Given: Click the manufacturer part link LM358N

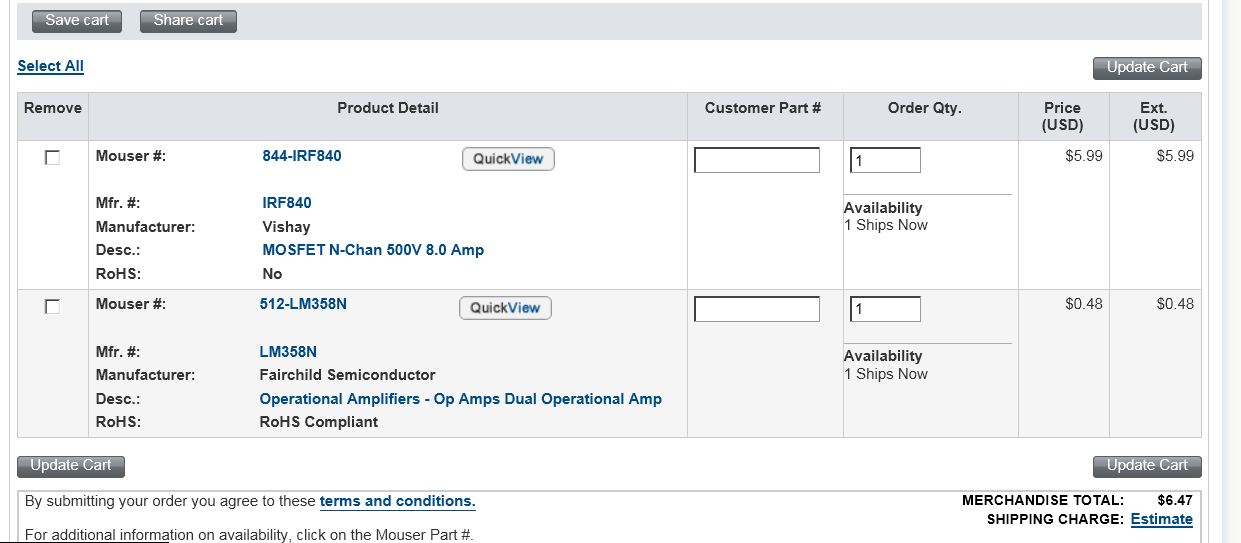Looking at the screenshot, I should [x=288, y=352].
